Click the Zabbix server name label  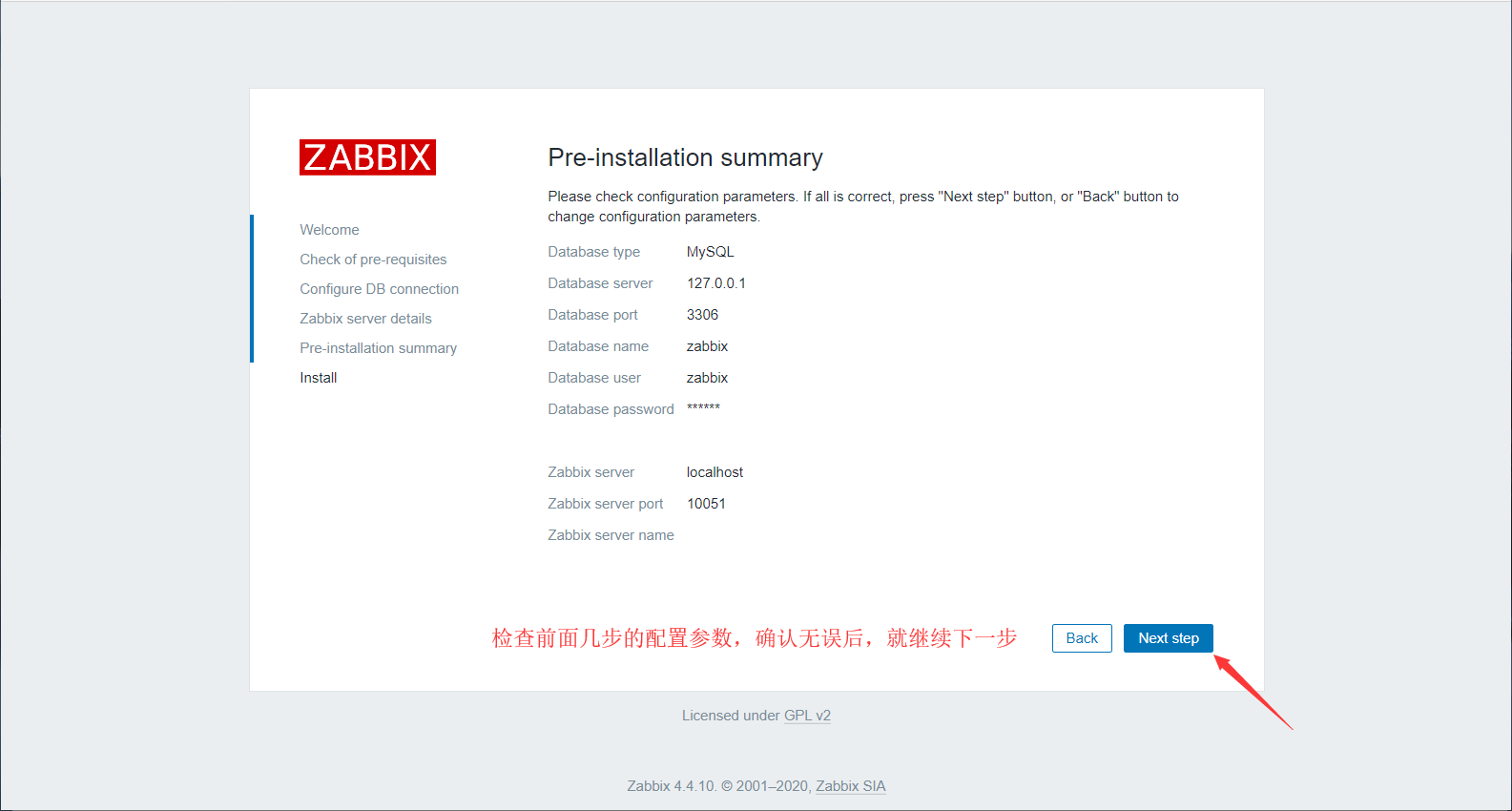click(611, 535)
